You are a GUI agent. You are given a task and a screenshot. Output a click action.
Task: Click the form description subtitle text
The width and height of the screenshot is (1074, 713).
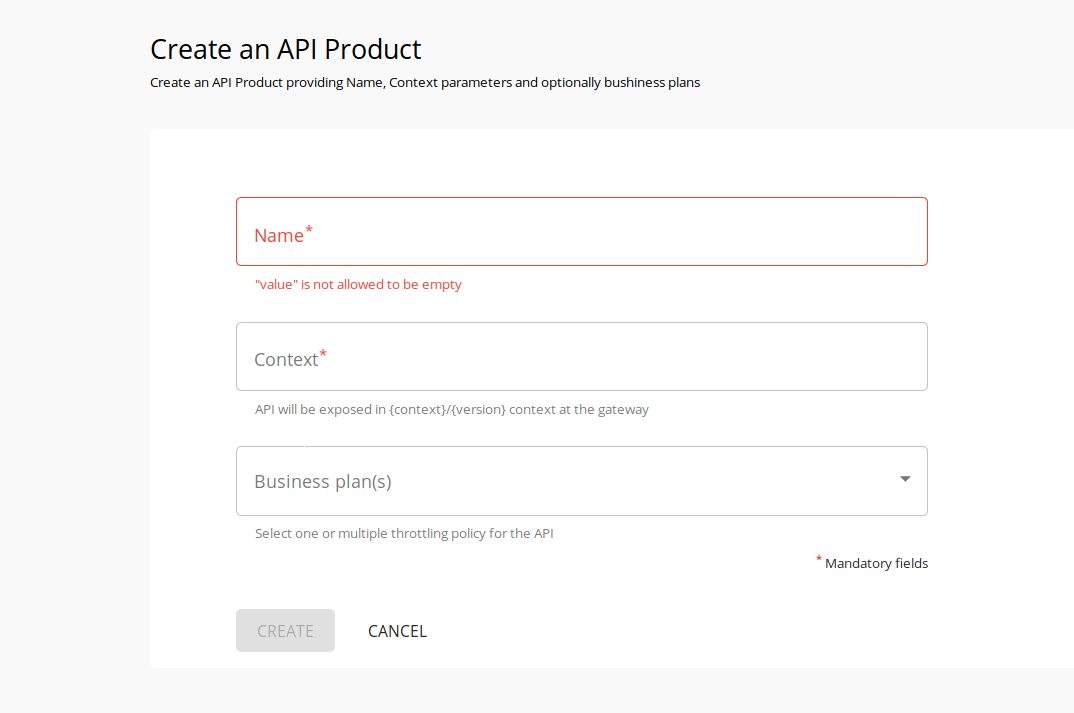tap(424, 82)
